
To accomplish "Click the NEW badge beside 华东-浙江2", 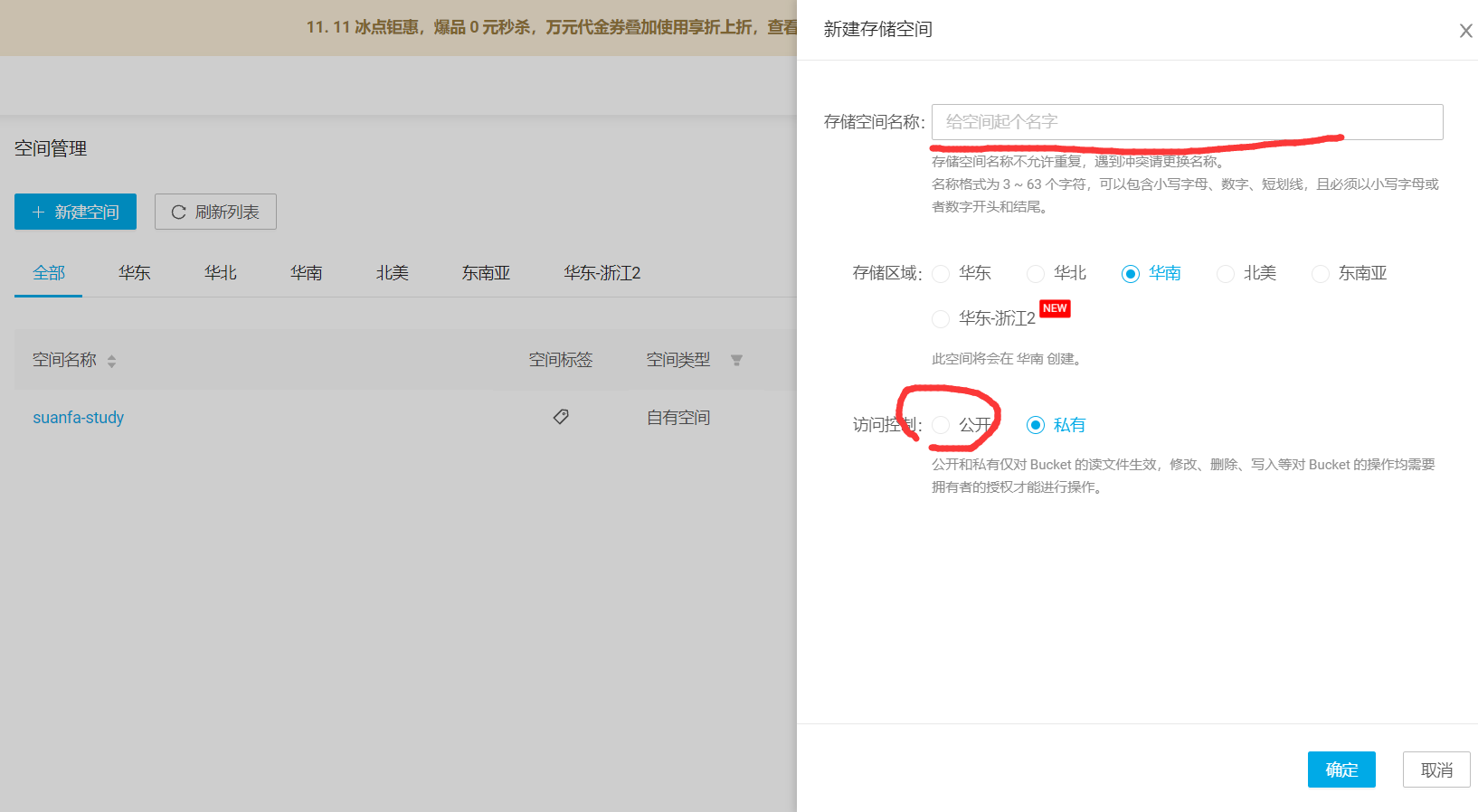I will [1055, 308].
